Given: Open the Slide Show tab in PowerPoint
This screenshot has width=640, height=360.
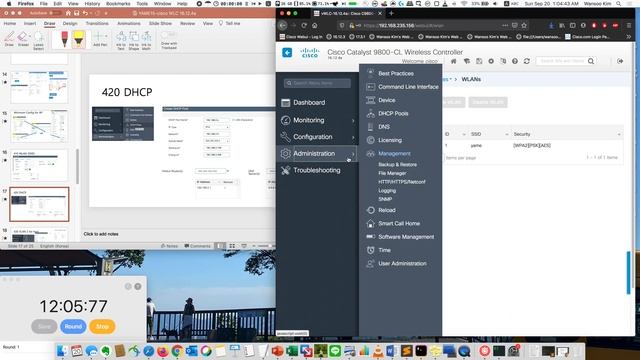Looking at the screenshot, I should (160, 24).
